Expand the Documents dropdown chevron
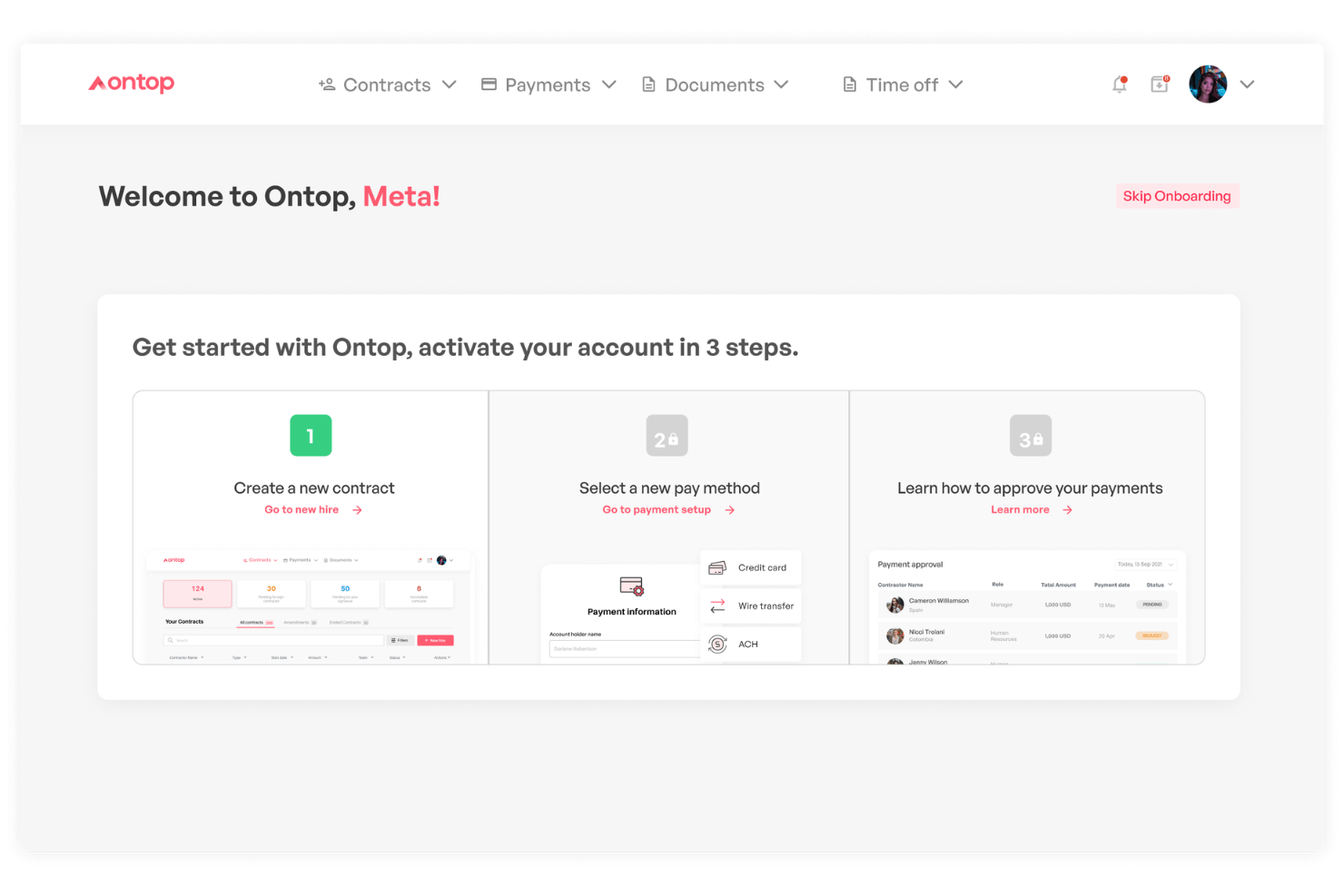The image size is (1344, 896). [x=781, y=84]
